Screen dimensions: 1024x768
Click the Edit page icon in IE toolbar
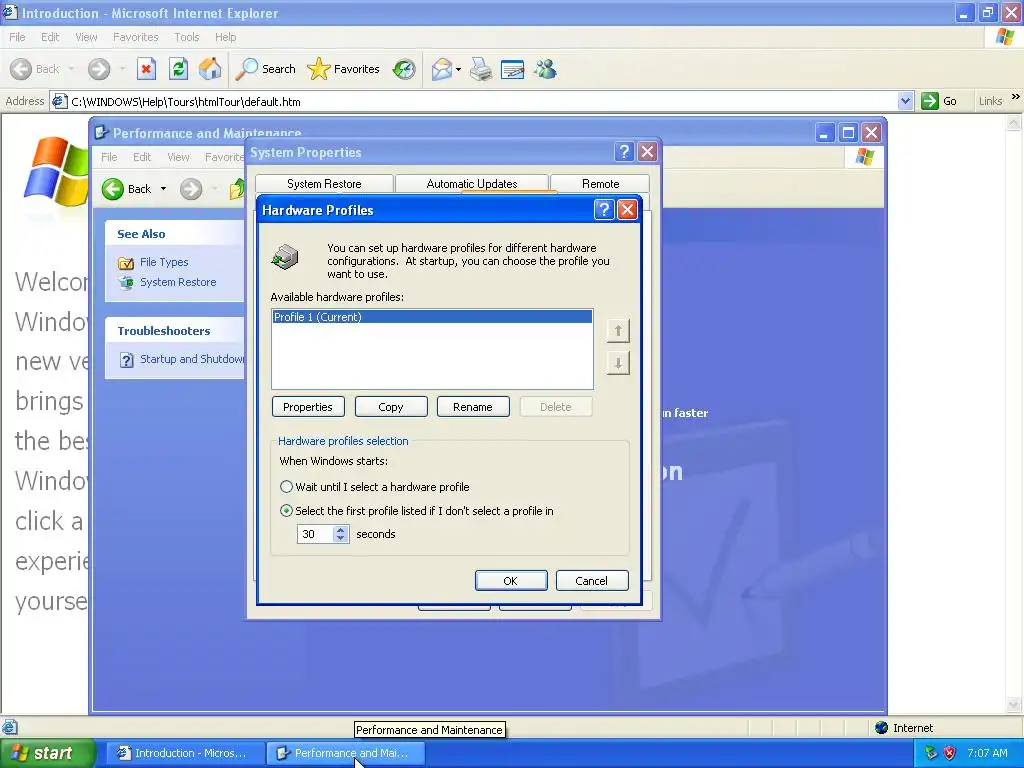pyautogui.click(x=513, y=69)
